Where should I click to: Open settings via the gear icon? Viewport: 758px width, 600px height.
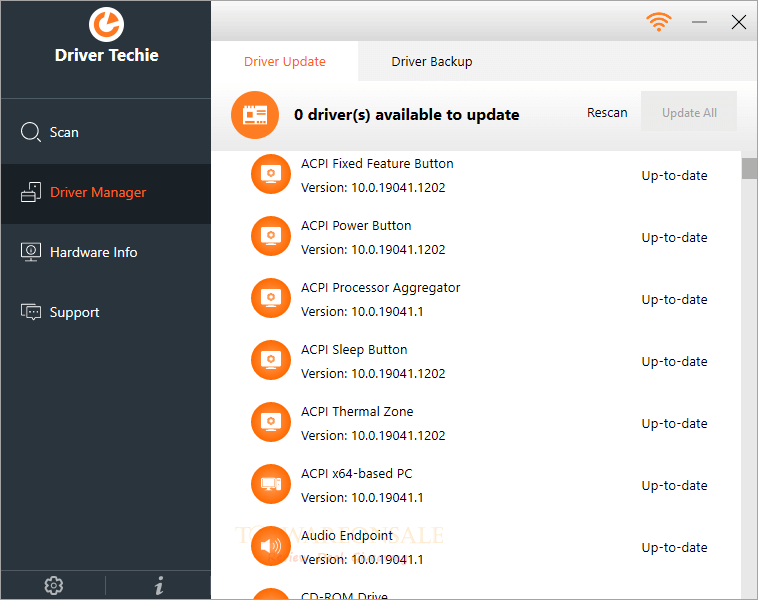pyautogui.click(x=54, y=585)
